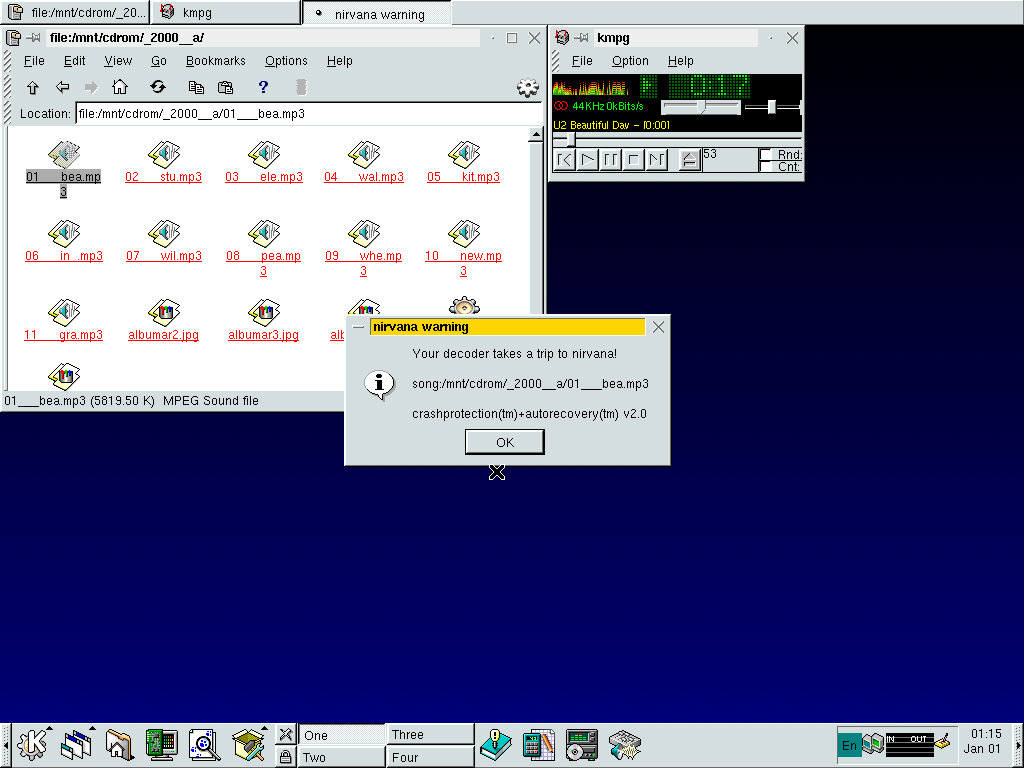Skip to next track in kmpg

click(x=656, y=160)
